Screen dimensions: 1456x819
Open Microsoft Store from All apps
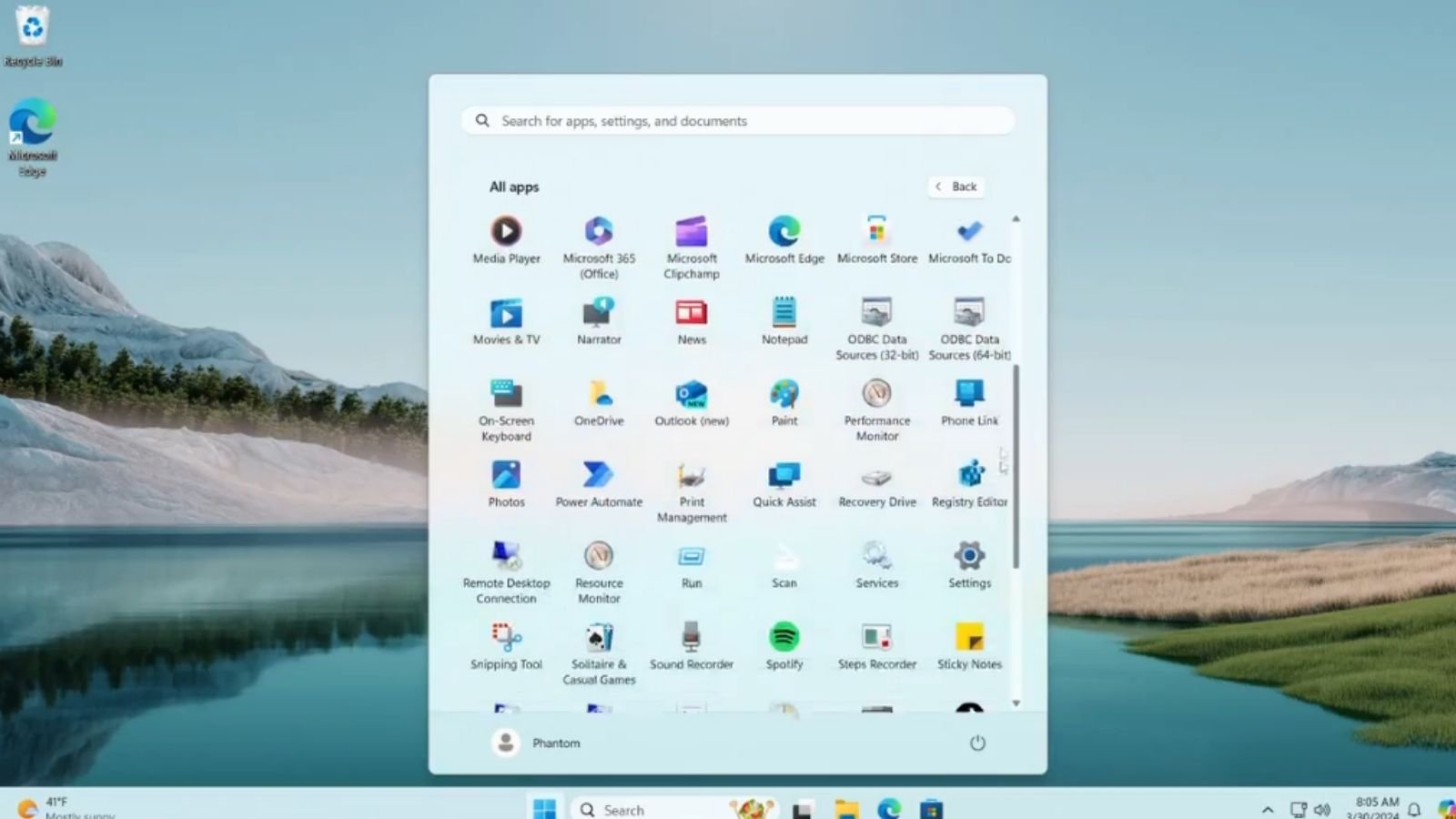coord(877,240)
